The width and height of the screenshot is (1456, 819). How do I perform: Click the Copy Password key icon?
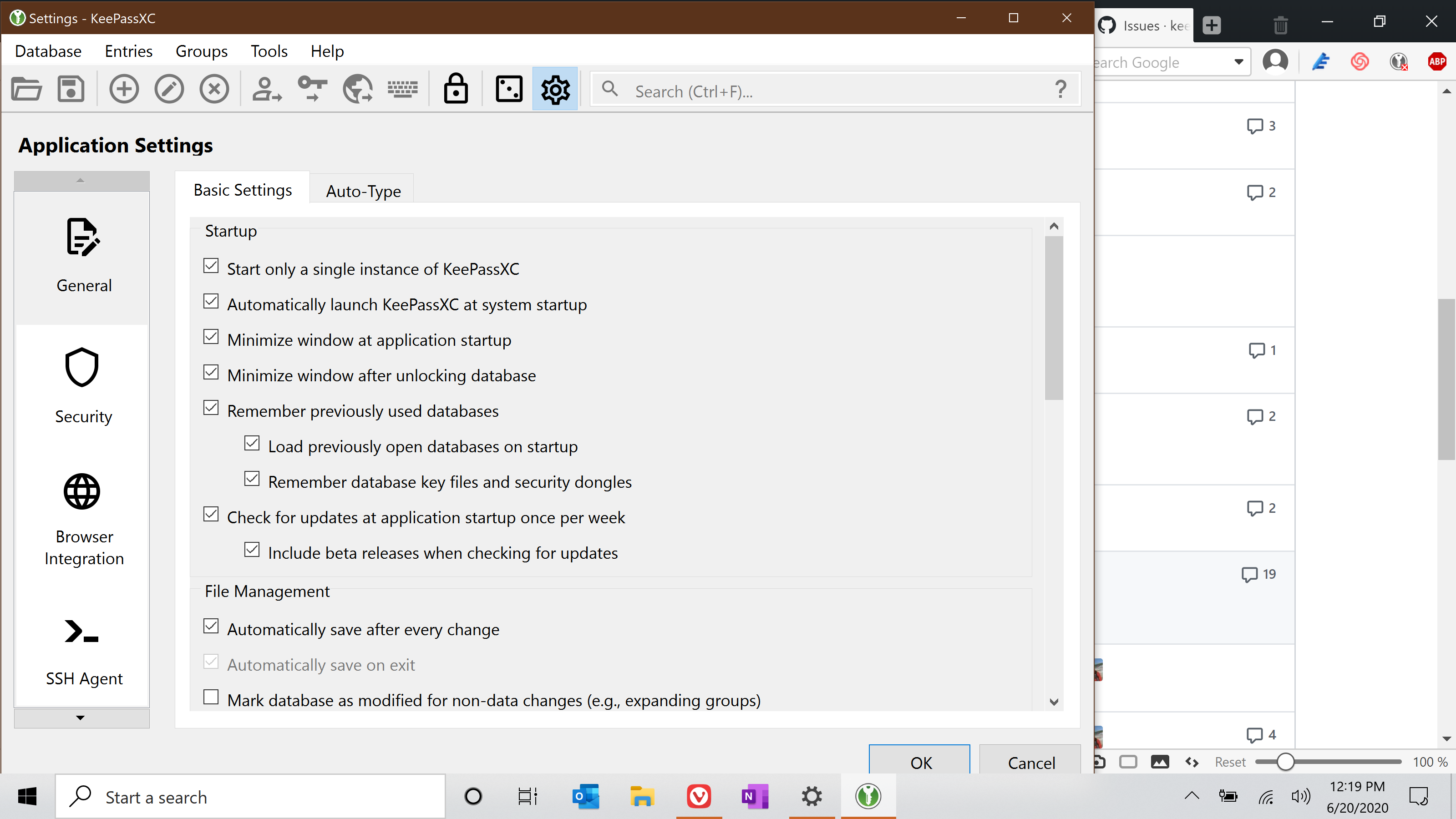point(312,89)
